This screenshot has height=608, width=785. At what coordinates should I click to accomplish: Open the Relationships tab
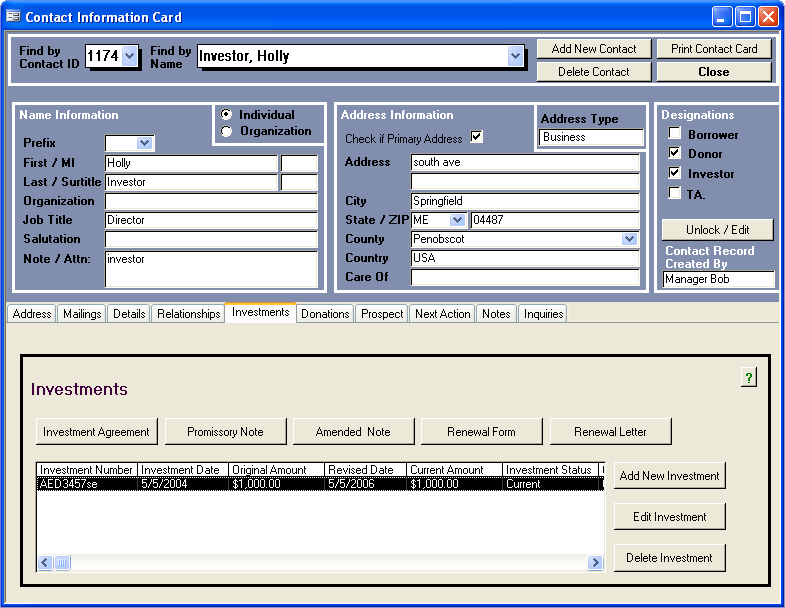(x=188, y=314)
